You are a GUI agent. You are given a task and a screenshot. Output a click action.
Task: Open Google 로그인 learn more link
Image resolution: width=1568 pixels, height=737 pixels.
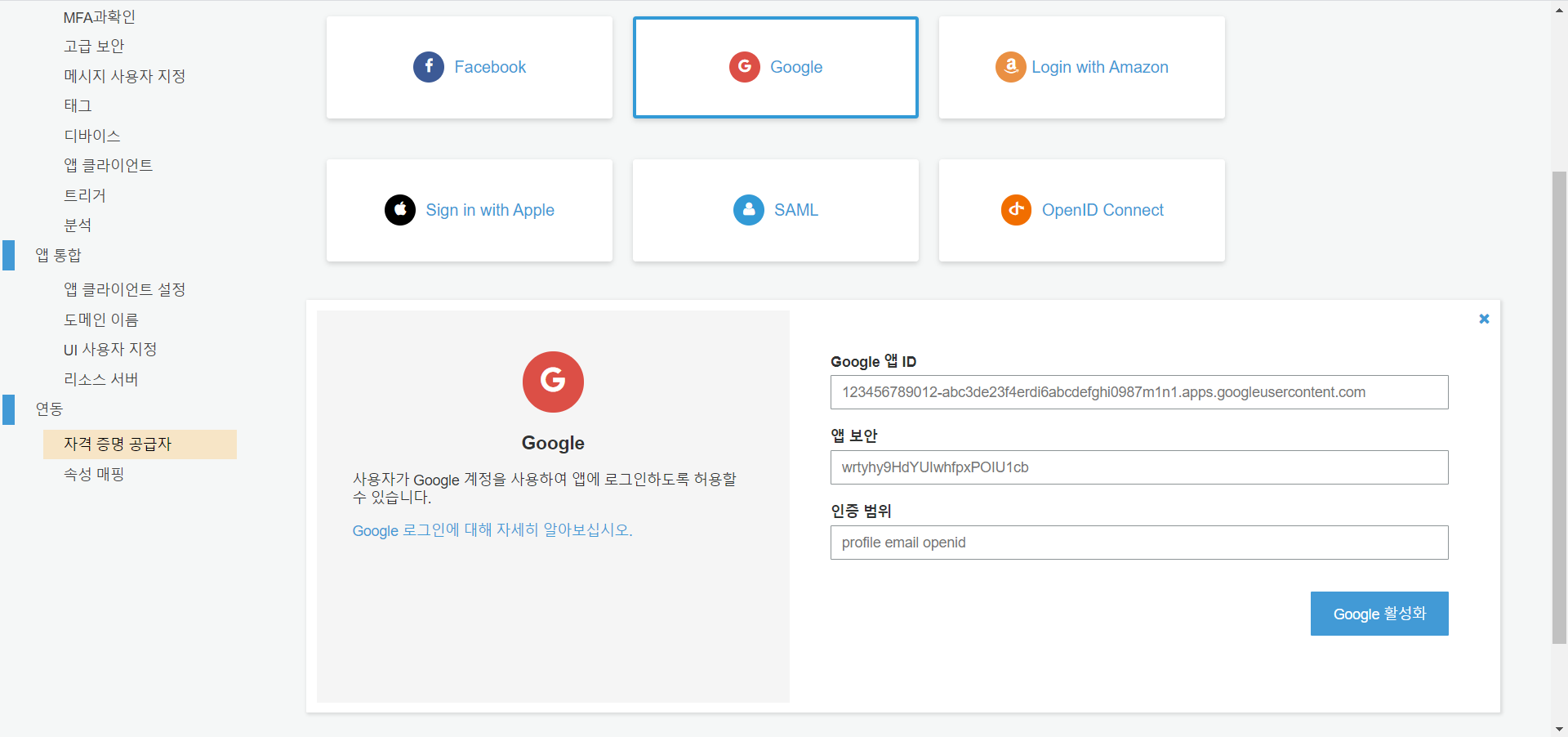(492, 530)
